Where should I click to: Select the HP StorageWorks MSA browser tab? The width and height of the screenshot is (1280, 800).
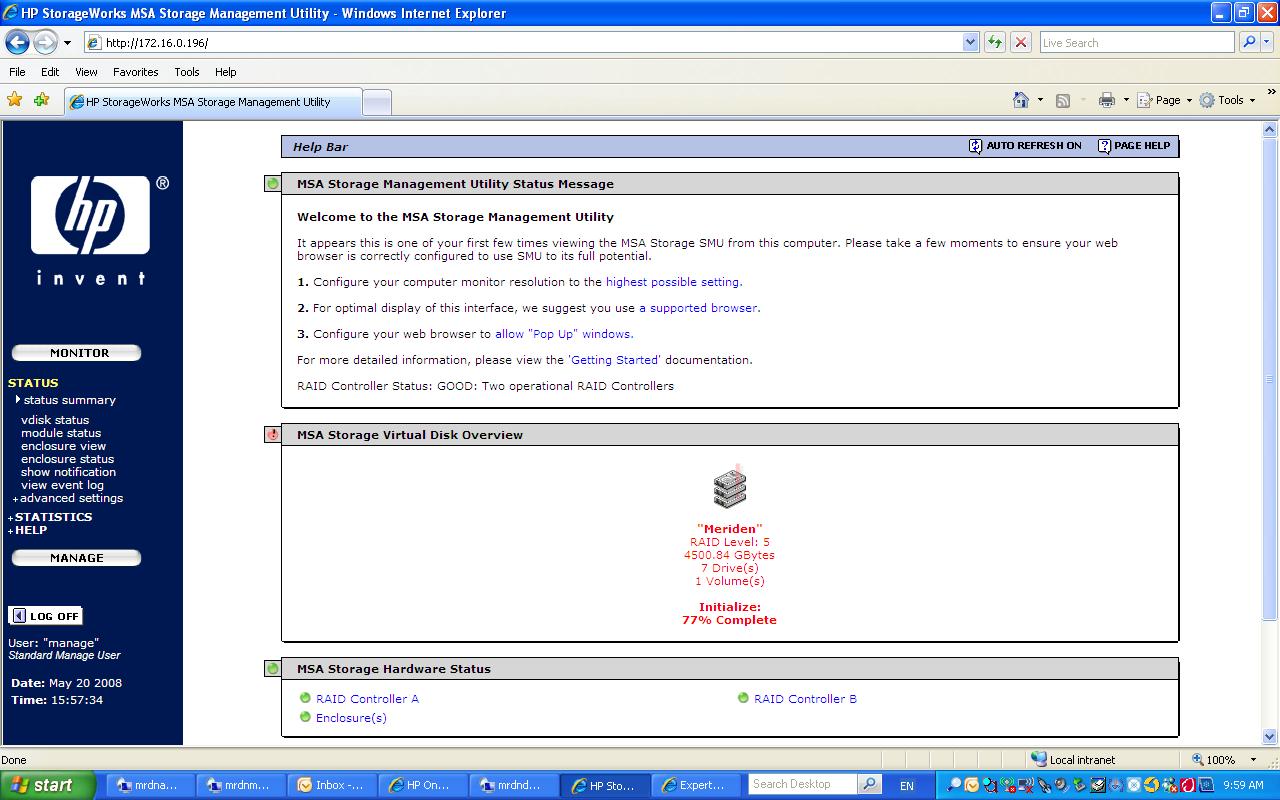pyautogui.click(x=208, y=102)
